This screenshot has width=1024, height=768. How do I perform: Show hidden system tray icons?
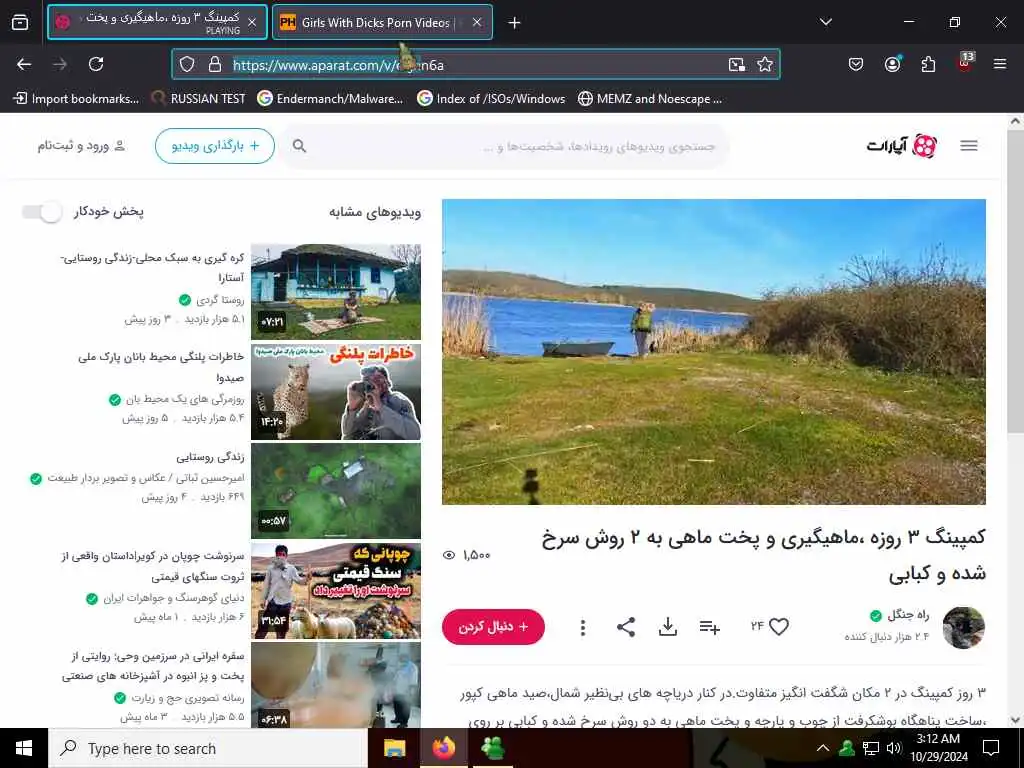(x=823, y=748)
